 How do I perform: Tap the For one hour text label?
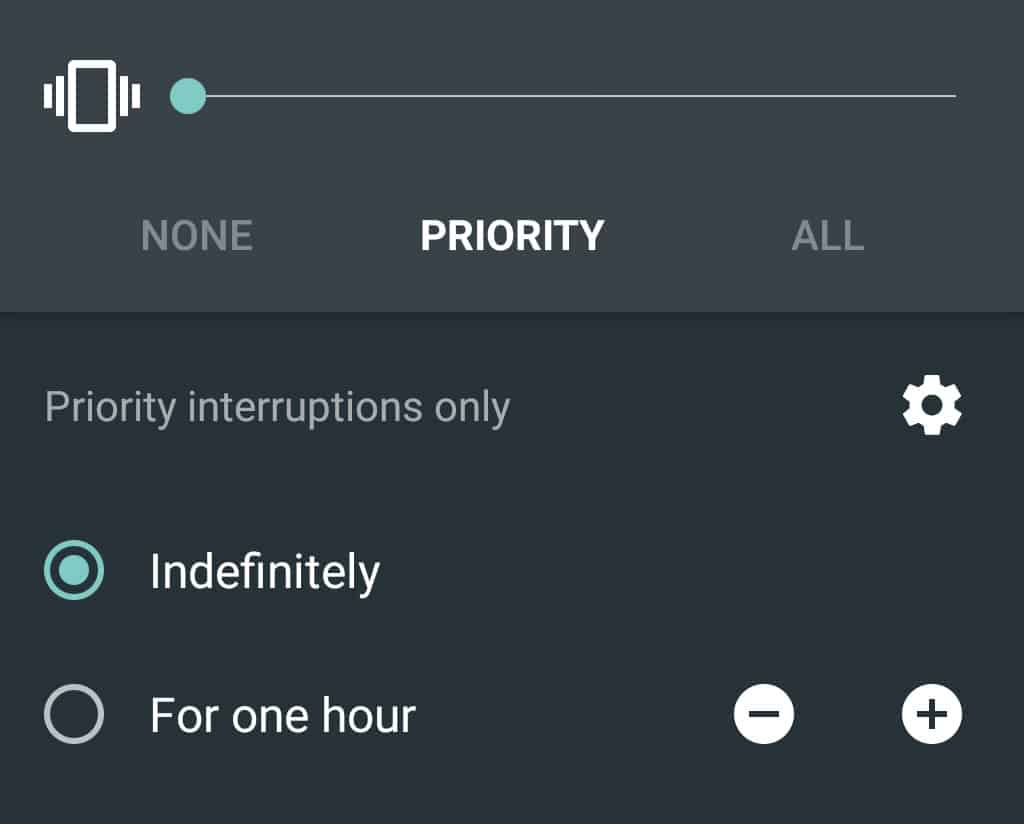coord(281,714)
